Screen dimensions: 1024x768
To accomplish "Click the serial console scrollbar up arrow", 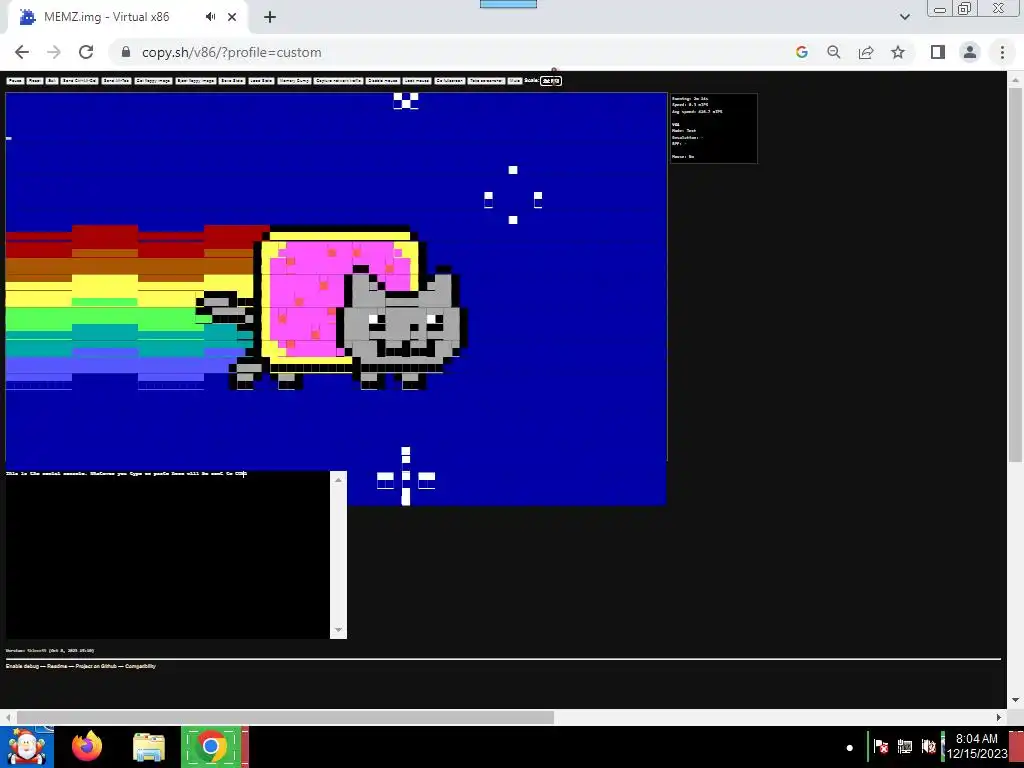I will (338, 480).
